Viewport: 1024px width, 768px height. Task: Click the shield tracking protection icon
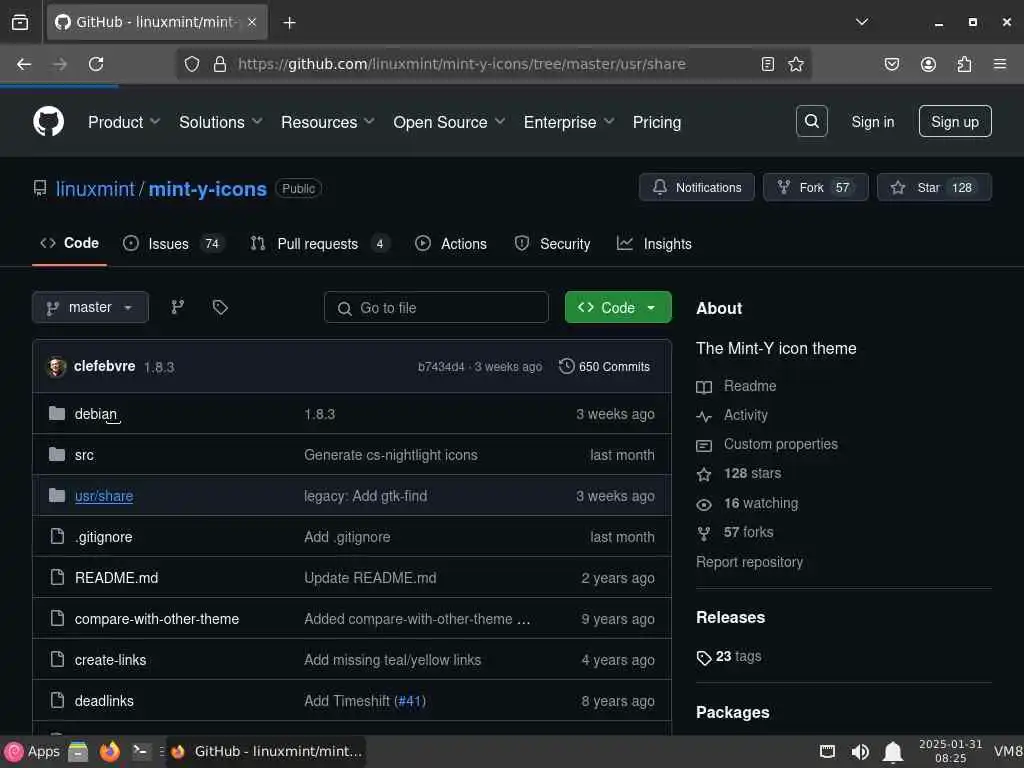click(x=191, y=64)
